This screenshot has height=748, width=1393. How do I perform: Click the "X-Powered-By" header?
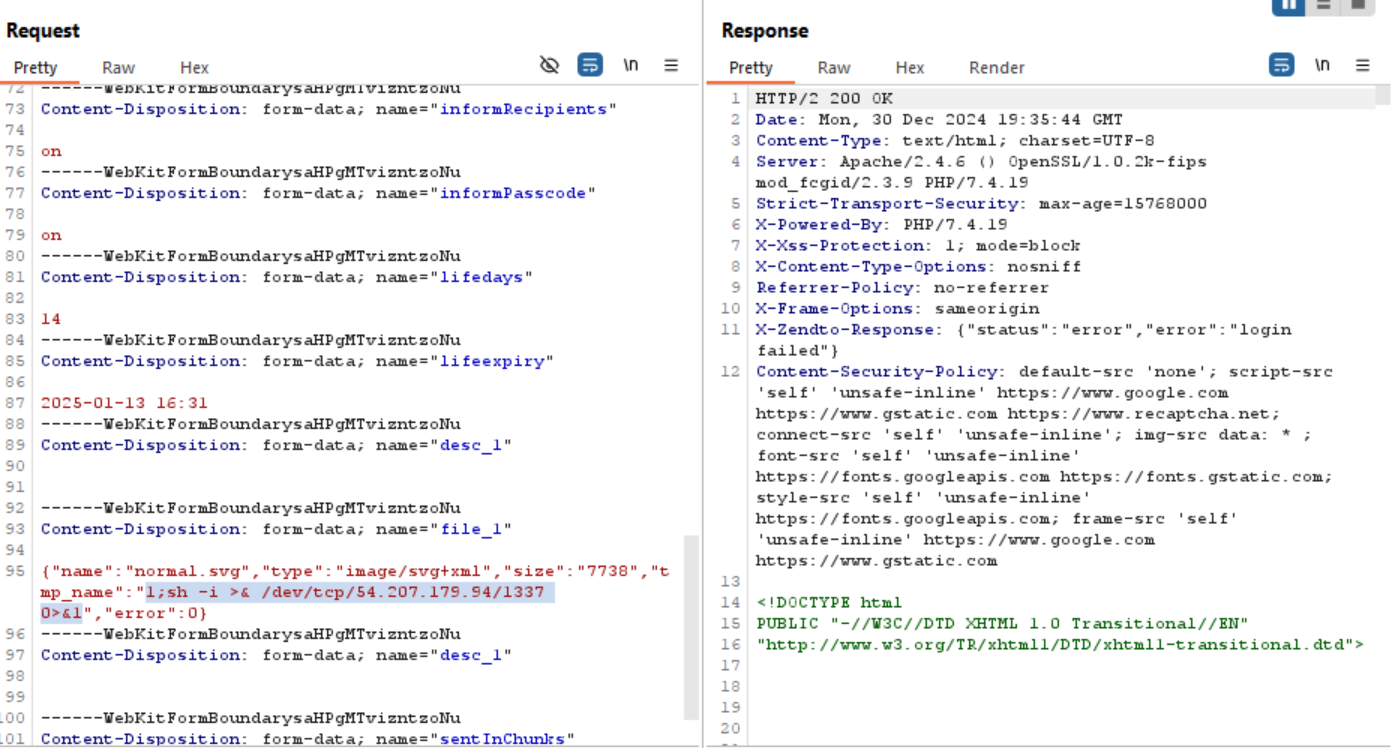pyautogui.click(x=819, y=224)
